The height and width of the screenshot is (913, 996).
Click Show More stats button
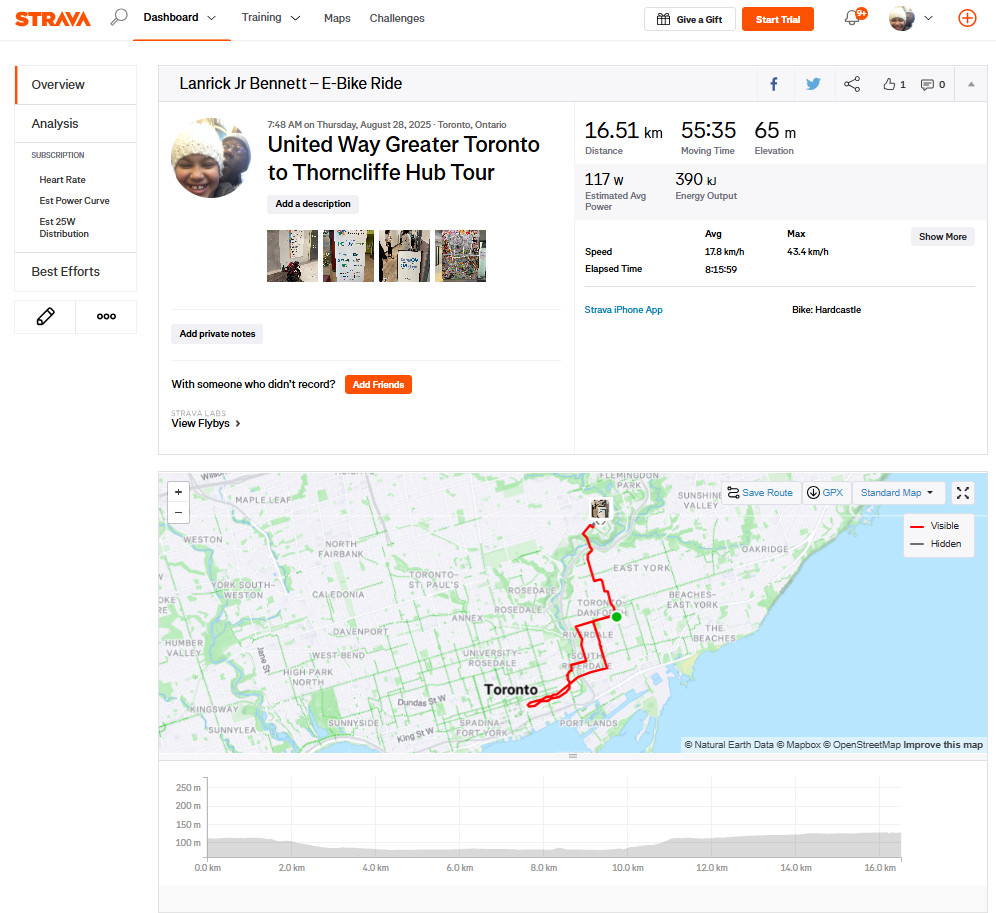pyautogui.click(x=942, y=236)
